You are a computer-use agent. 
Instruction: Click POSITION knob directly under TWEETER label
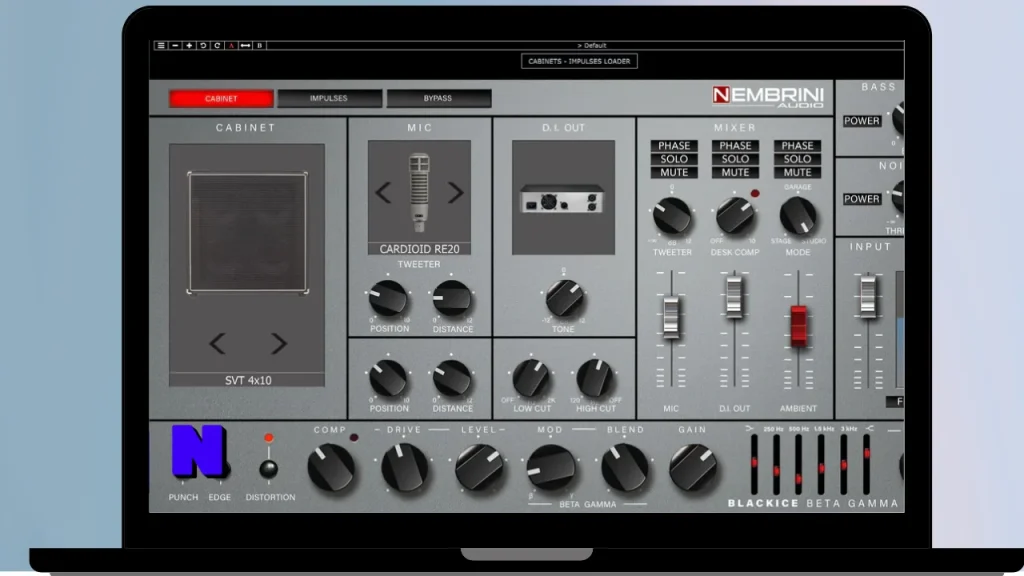tap(388, 298)
